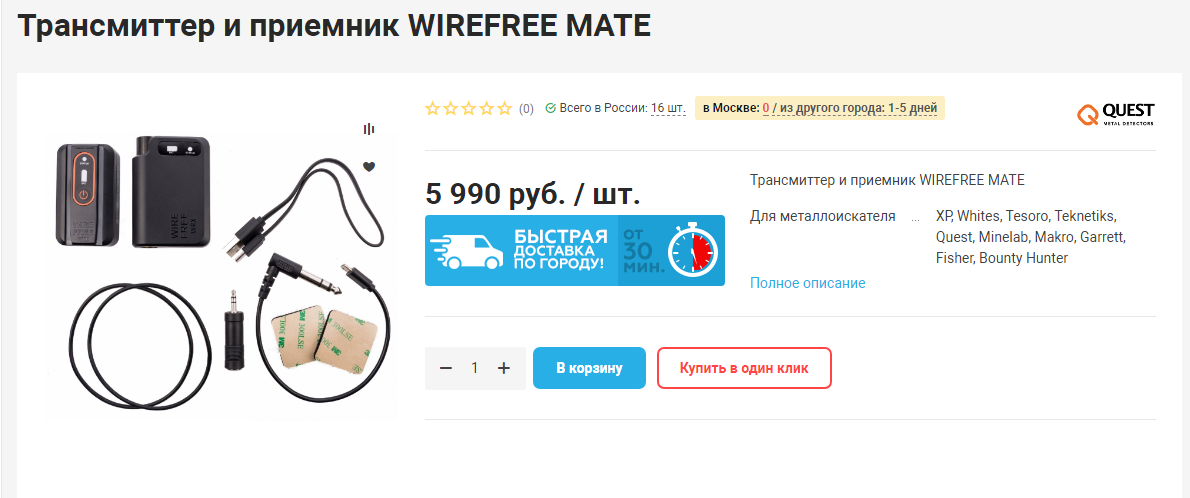Increase quantity with the plus button
The width and height of the screenshot is (1190, 498).
504,368
